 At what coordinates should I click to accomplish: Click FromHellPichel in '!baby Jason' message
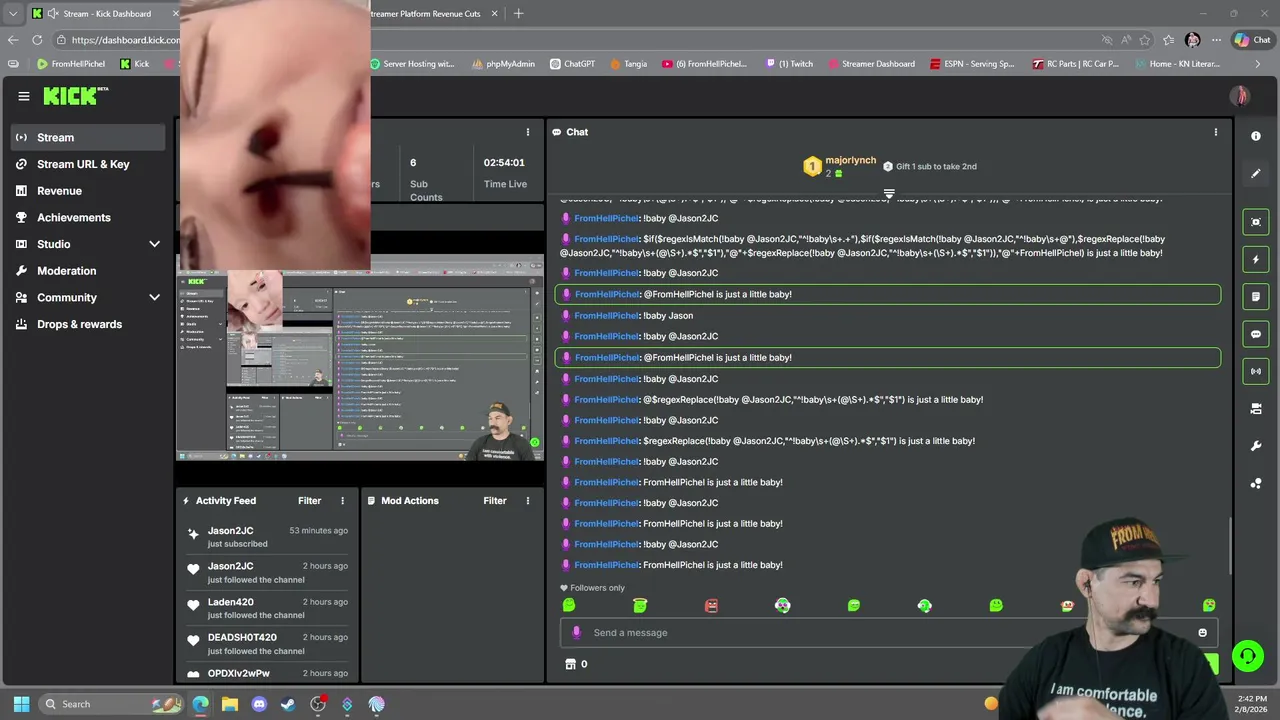coord(607,315)
